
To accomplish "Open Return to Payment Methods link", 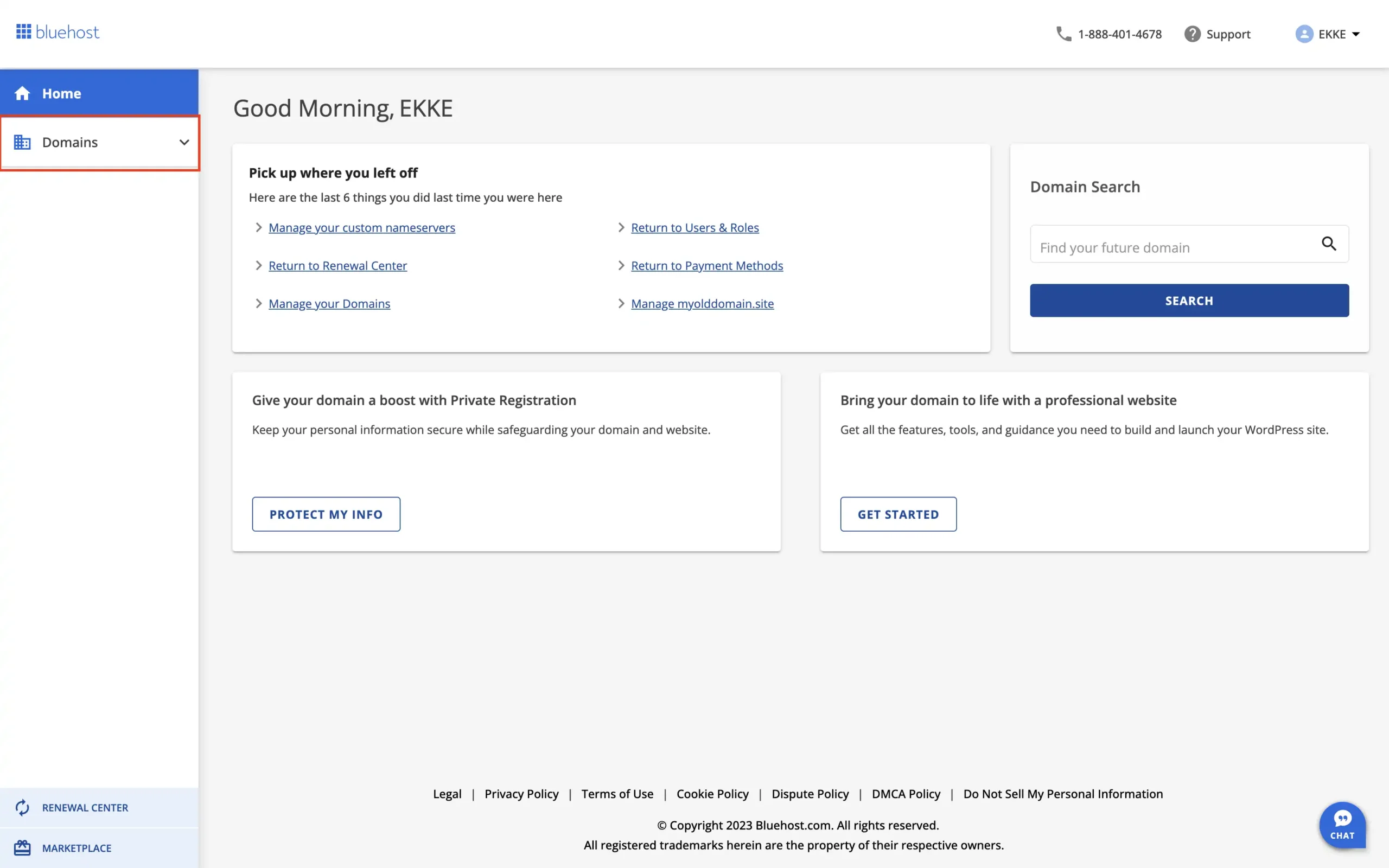I will pyautogui.click(x=707, y=265).
